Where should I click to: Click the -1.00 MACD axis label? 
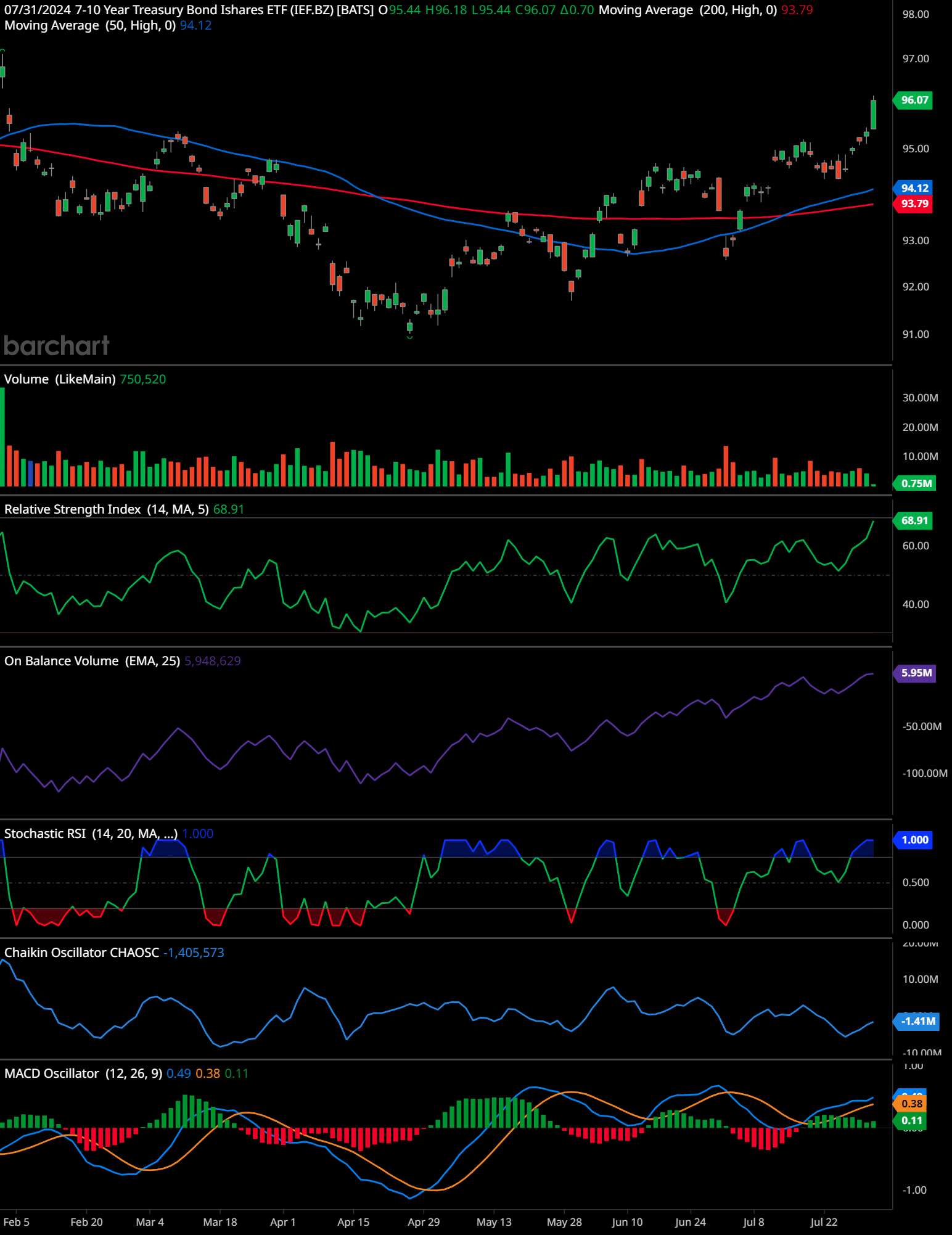click(x=914, y=1190)
